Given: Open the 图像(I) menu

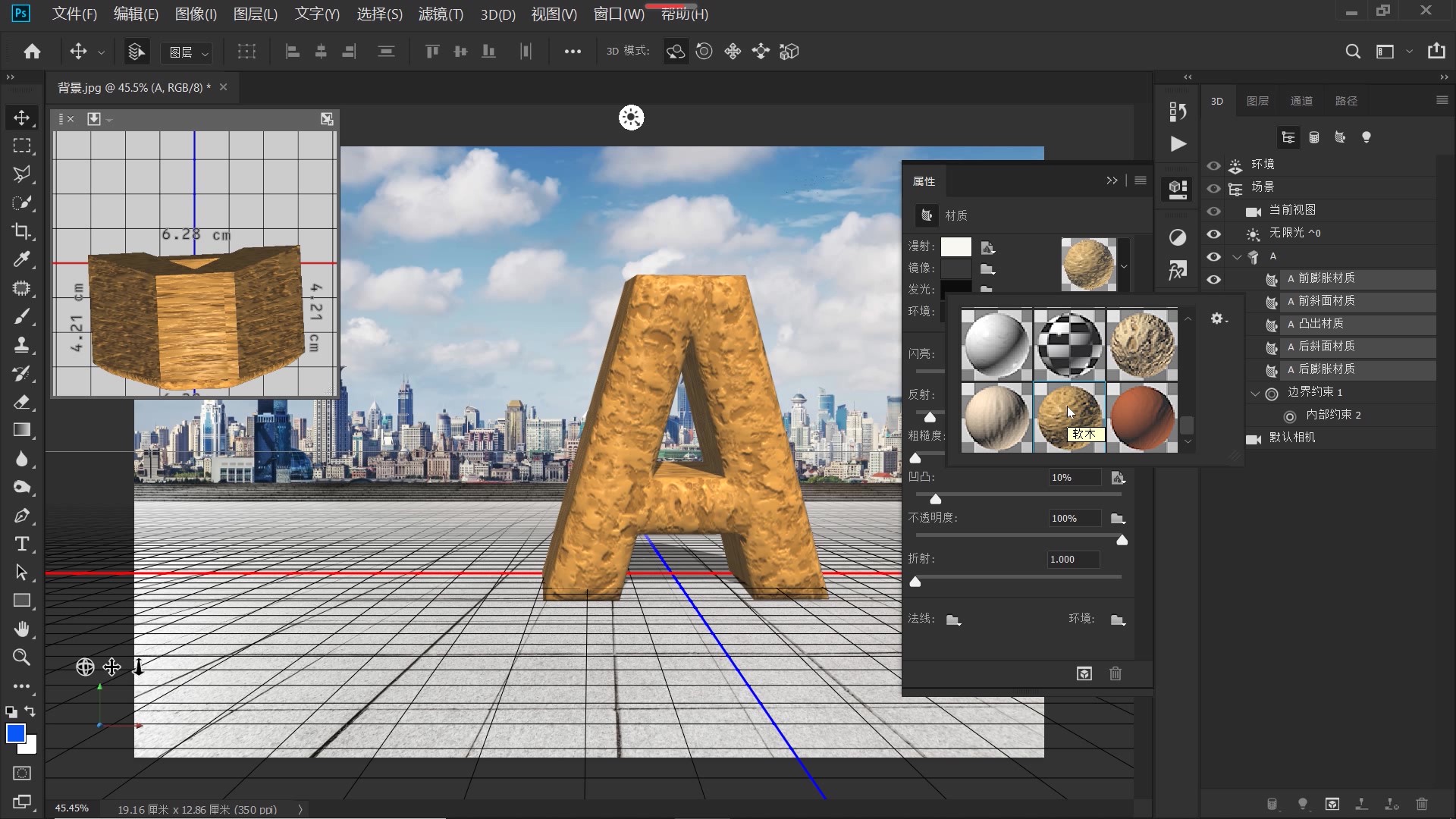Looking at the screenshot, I should coord(196,14).
